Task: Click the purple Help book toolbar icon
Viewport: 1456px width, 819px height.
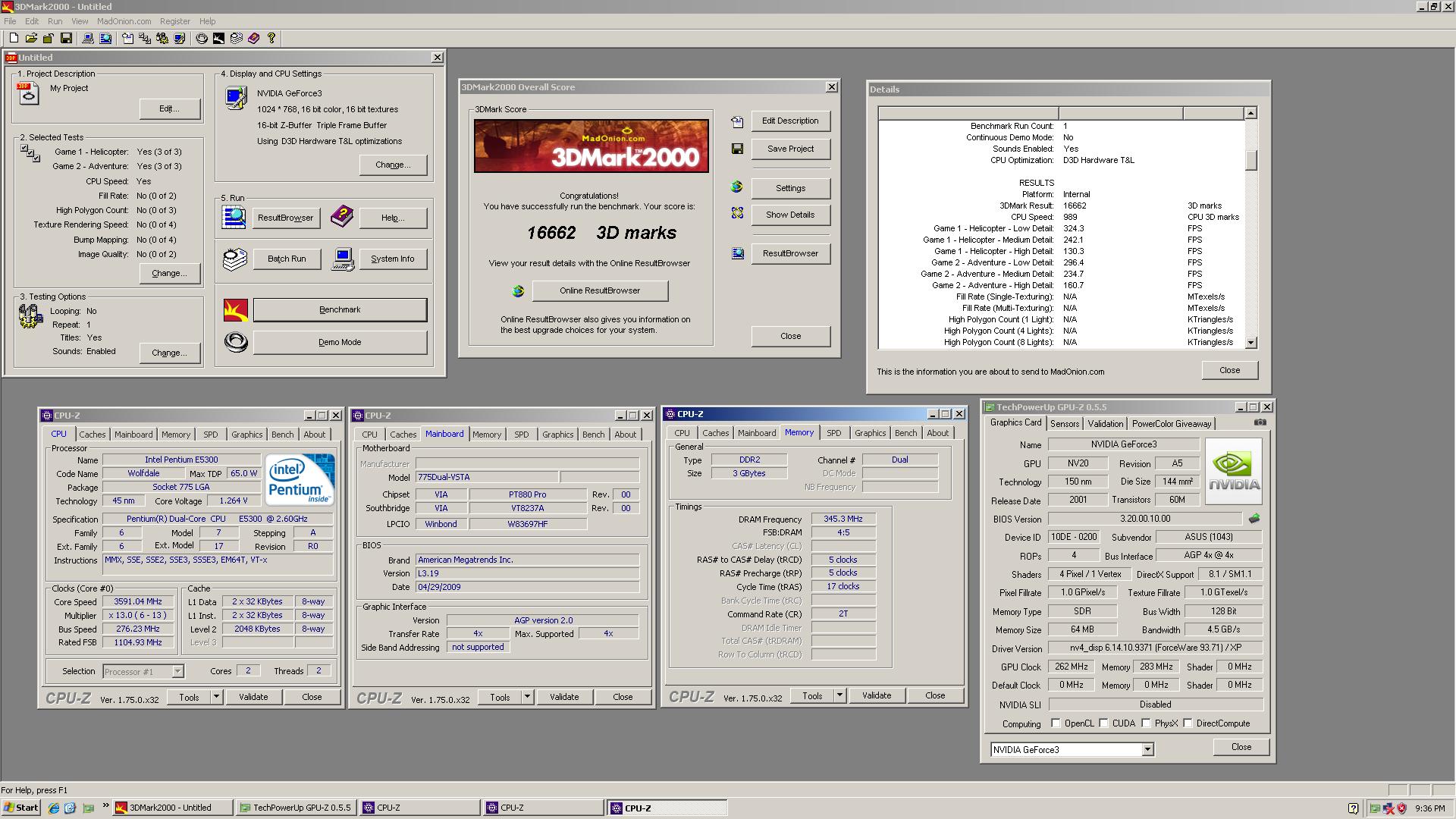Action: 254,38
